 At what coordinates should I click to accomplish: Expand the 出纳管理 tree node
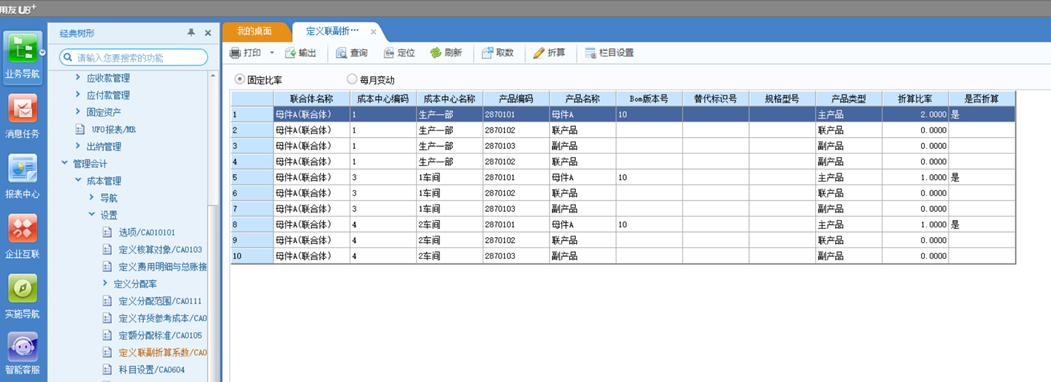pyautogui.click(x=78, y=146)
